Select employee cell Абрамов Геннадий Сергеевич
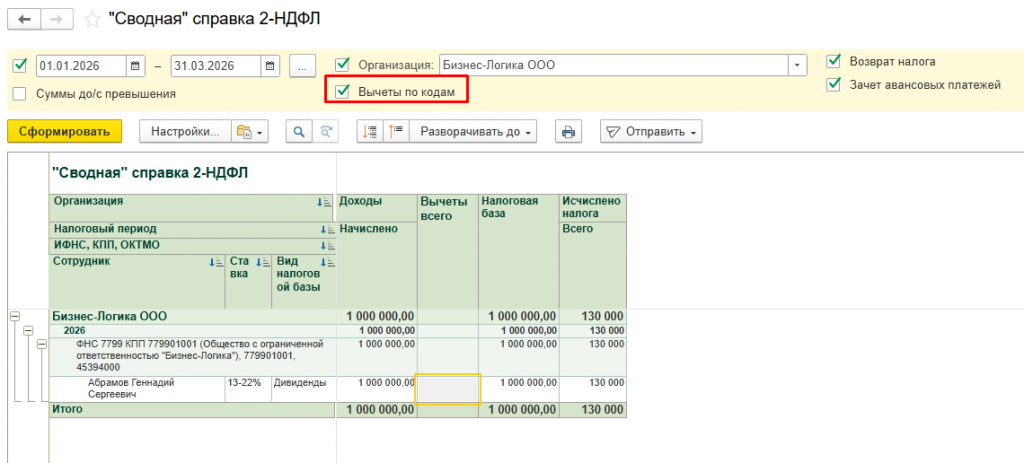The width and height of the screenshot is (1024, 463). tap(137, 389)
